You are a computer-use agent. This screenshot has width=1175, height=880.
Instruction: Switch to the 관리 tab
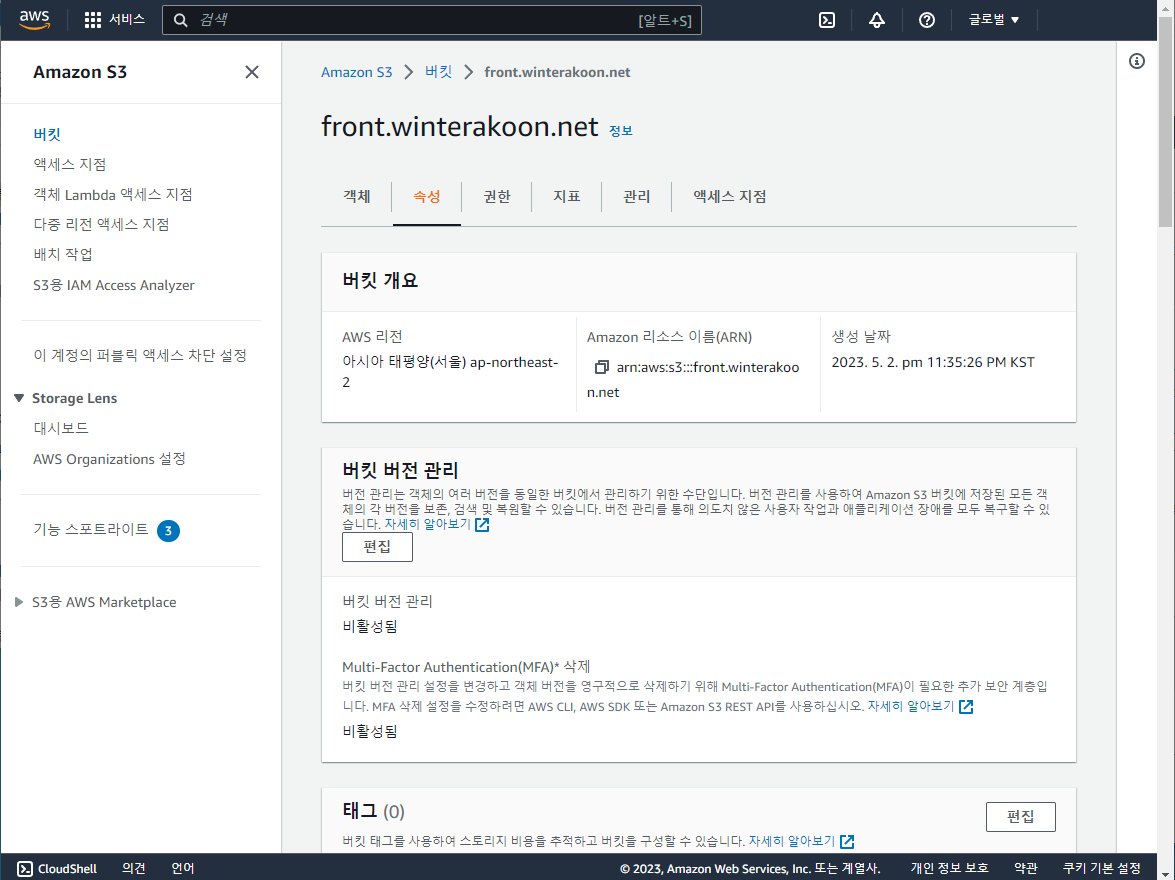click(636, 196)
